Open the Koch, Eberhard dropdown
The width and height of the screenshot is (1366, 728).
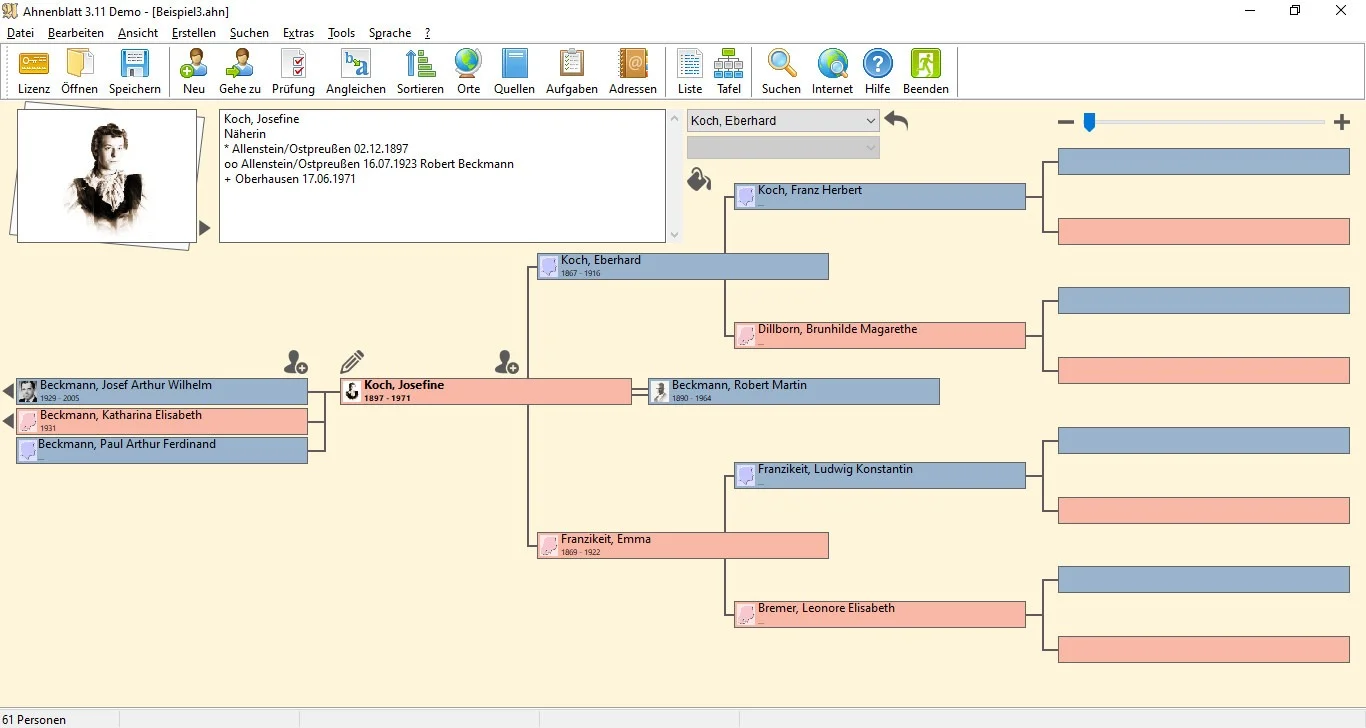click(783, 121)
